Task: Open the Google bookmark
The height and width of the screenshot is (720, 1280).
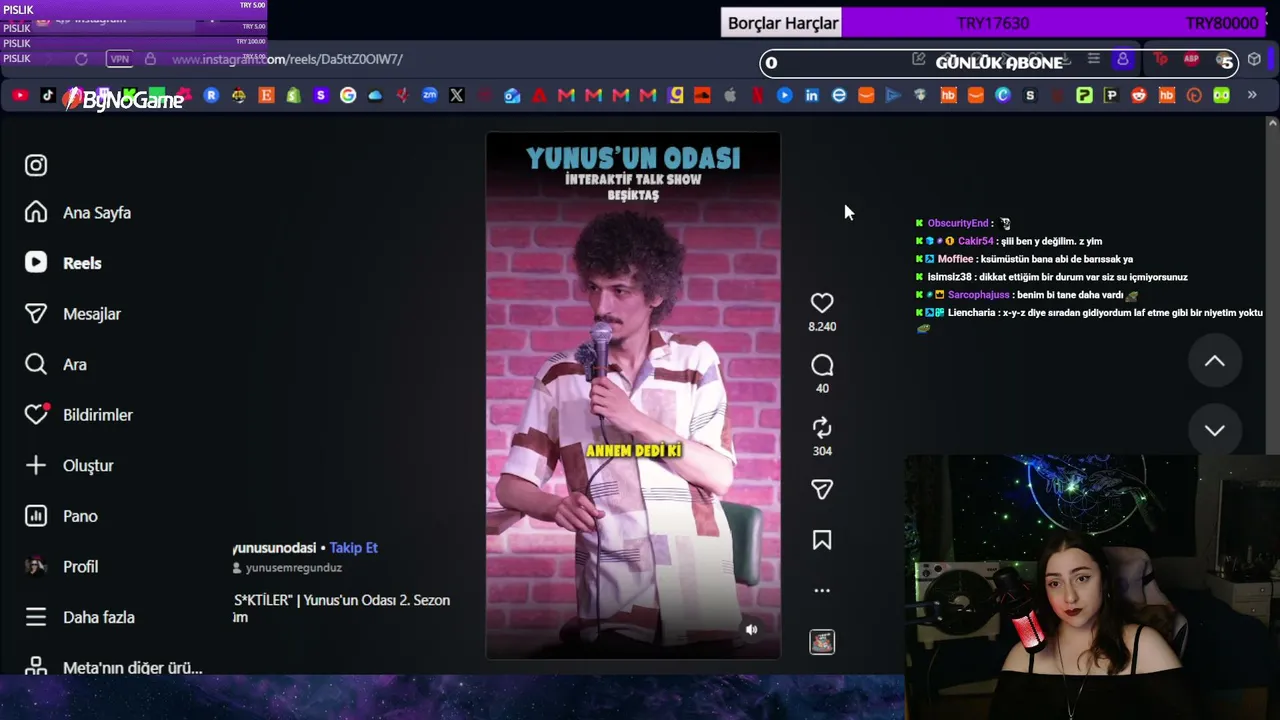Action: [x=348, y=95]
